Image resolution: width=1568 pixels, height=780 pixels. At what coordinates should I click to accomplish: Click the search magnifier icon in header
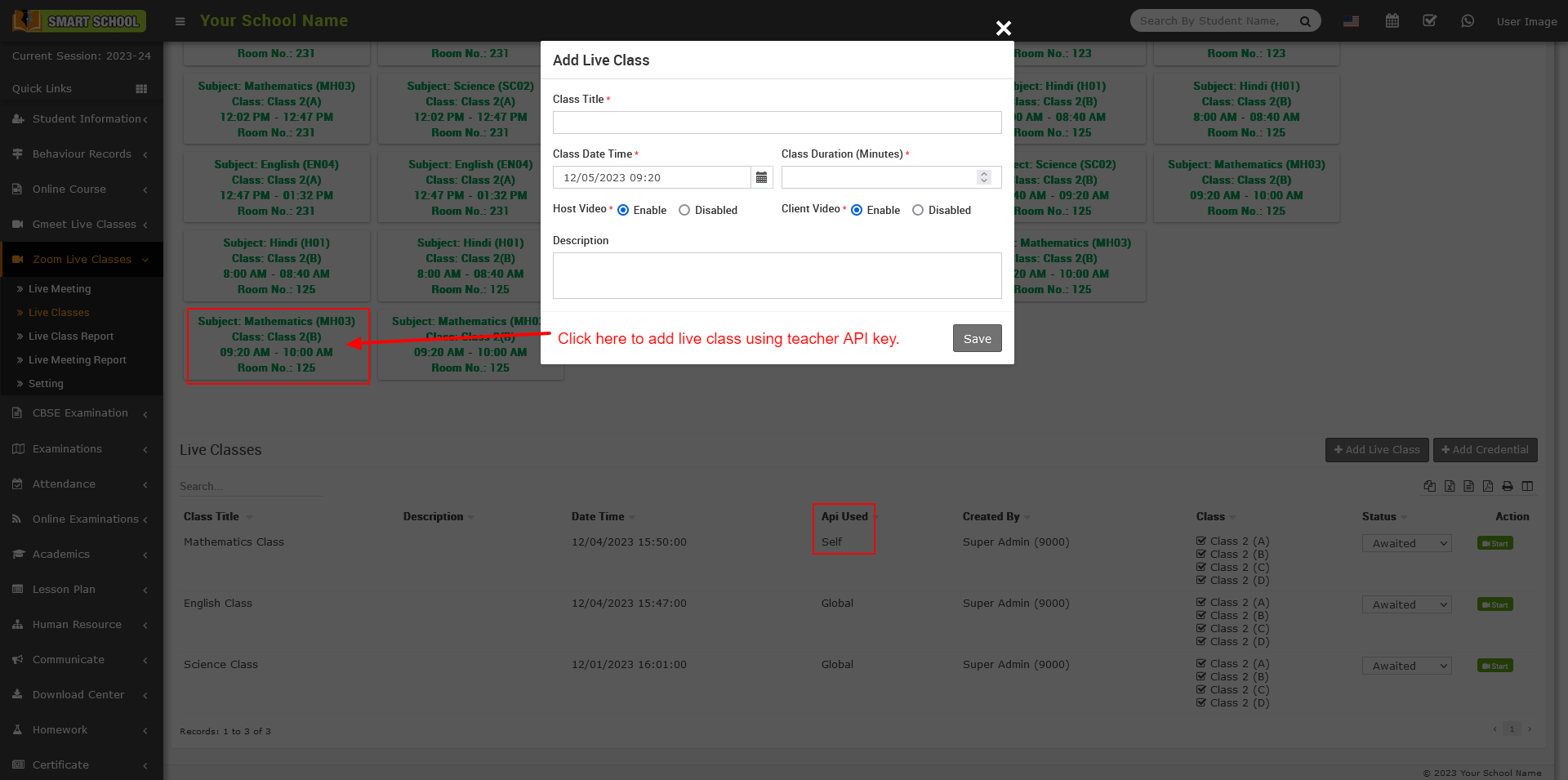coord(1305,21)
